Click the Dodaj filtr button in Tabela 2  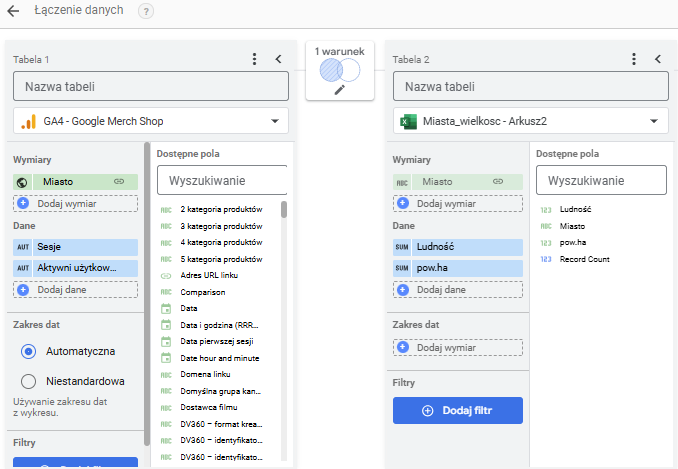click(x=457, y=411)
